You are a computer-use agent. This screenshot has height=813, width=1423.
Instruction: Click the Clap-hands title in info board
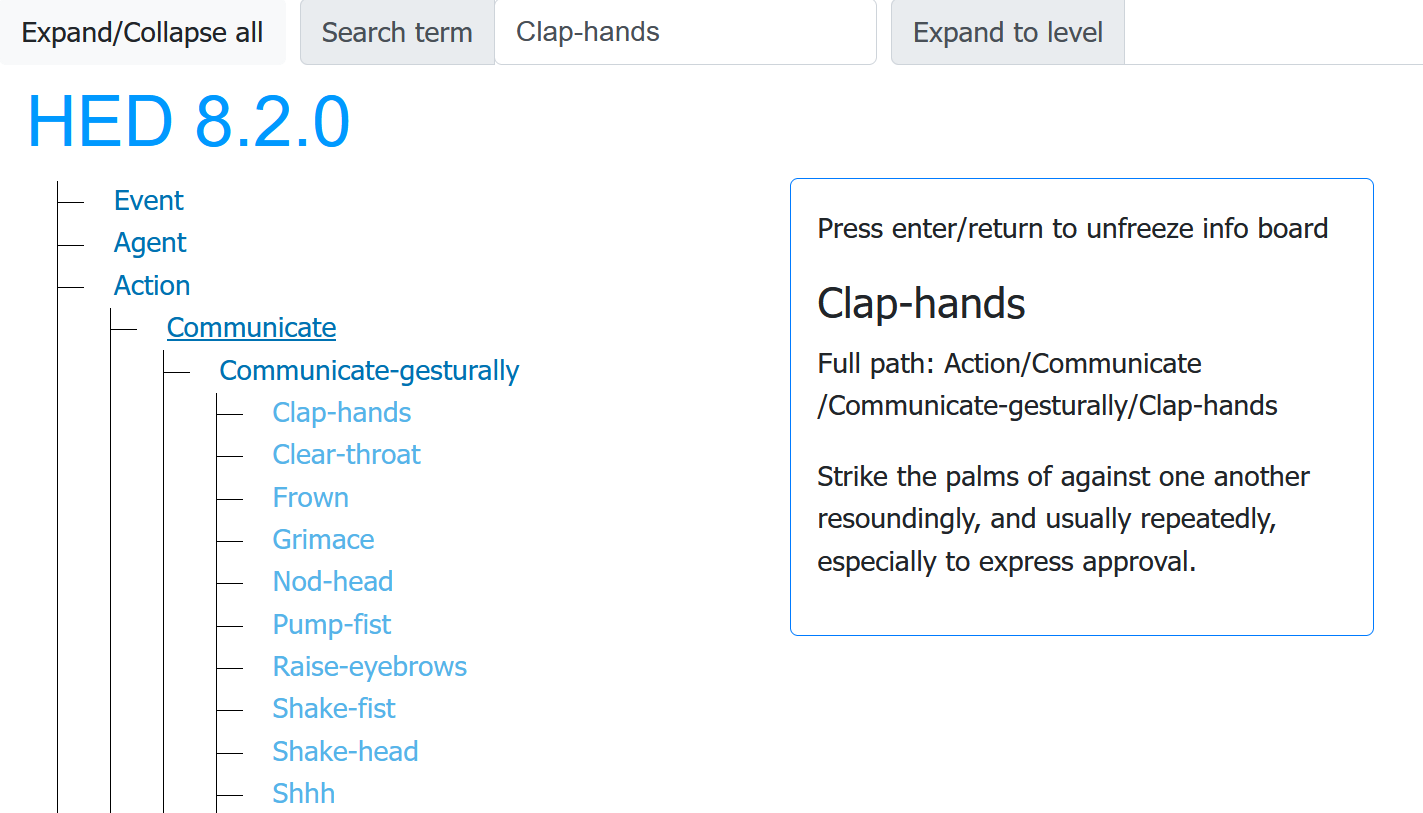(x=921, y=303)
